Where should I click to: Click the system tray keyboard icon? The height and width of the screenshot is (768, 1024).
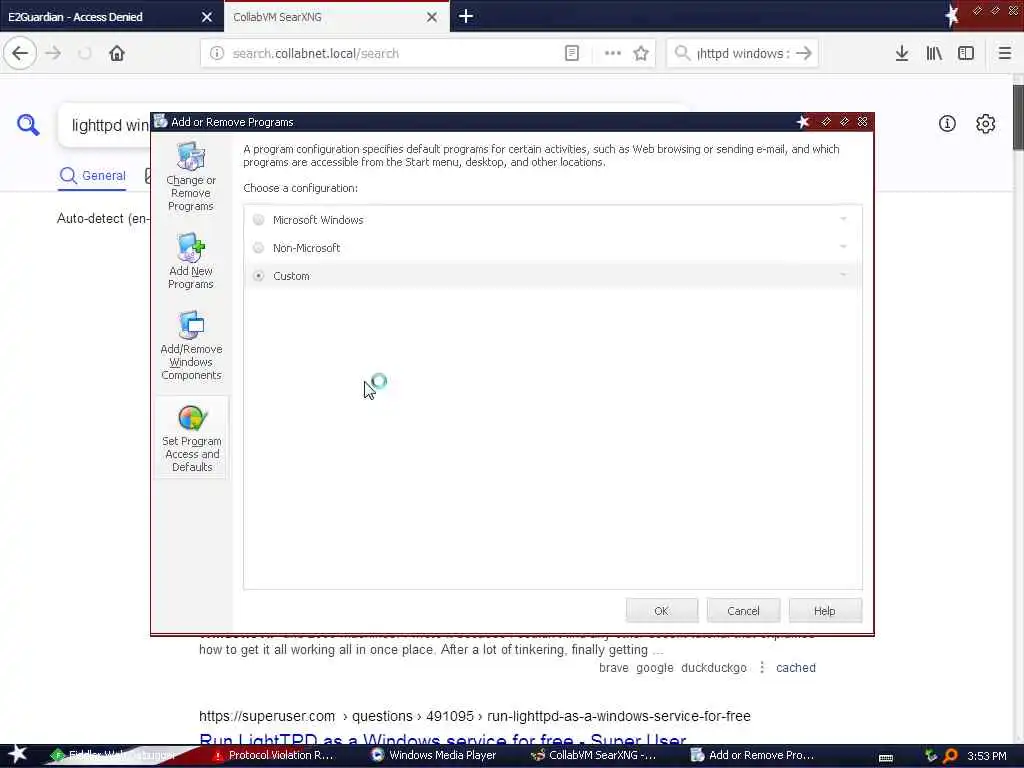click(x=886, y=757)
